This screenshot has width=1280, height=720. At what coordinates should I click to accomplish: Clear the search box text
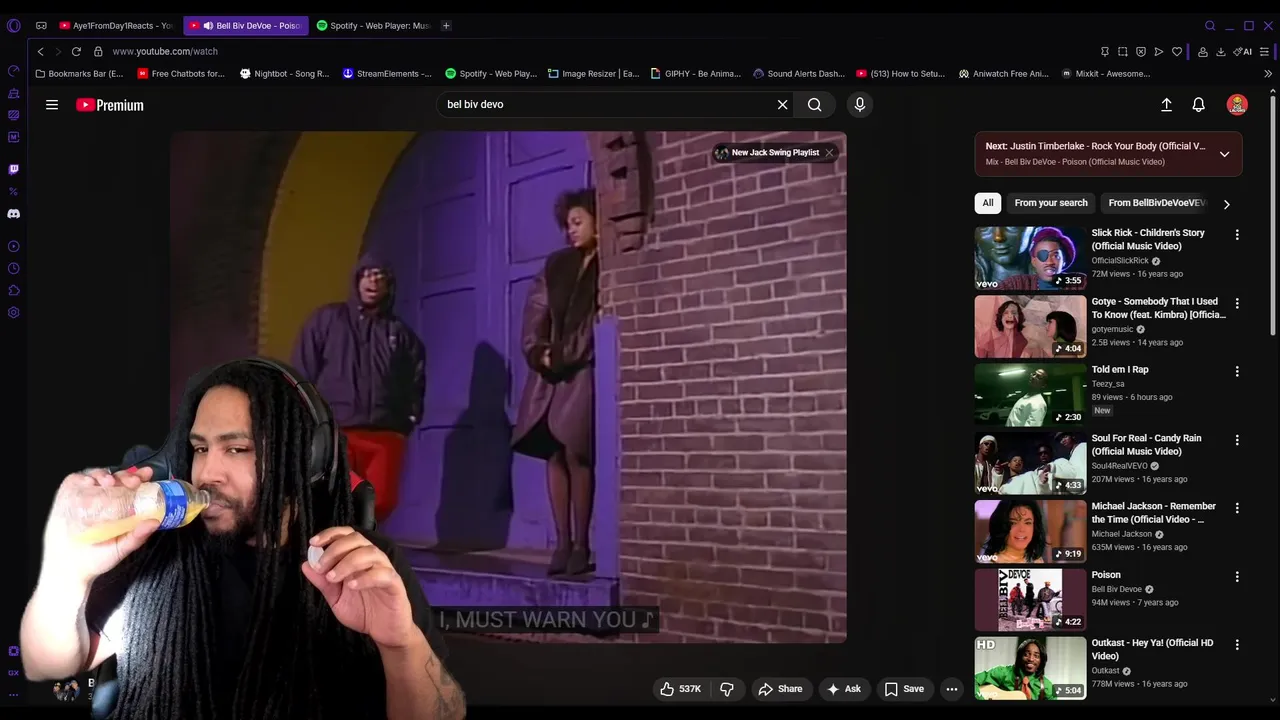click(x=782, y=104)
